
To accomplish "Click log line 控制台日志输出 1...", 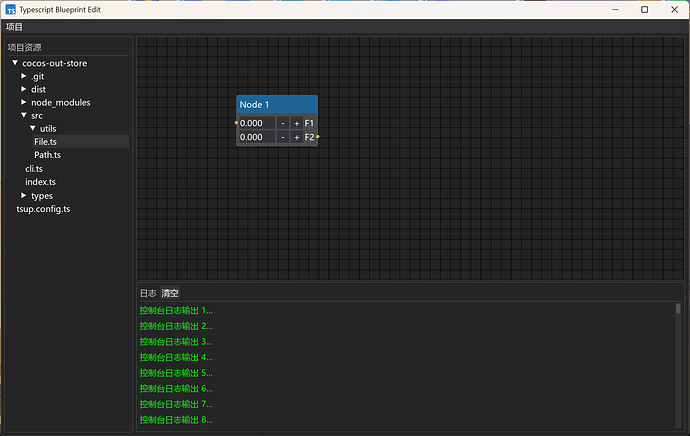I will 176,311.
